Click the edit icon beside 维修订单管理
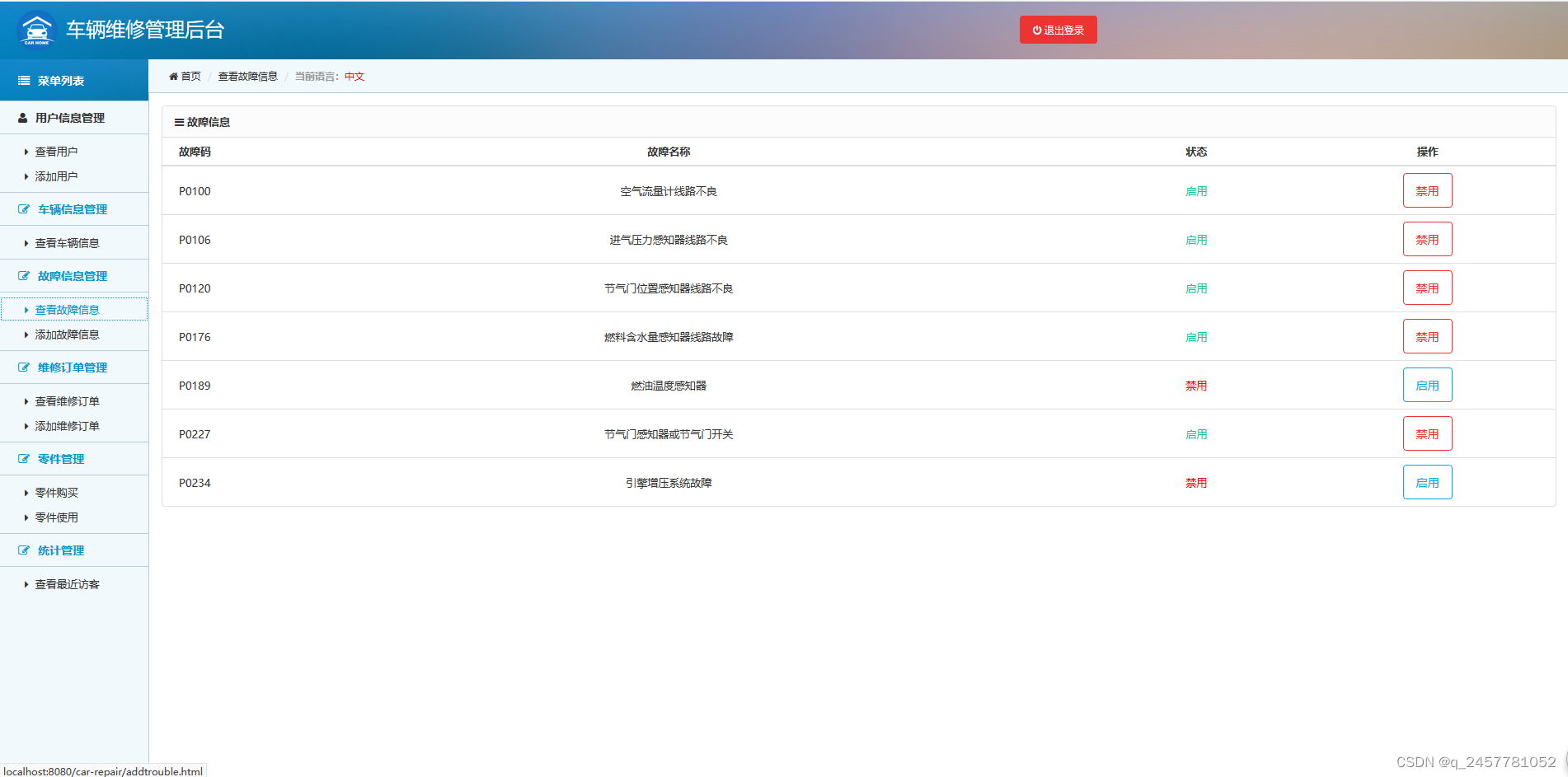 24,367
